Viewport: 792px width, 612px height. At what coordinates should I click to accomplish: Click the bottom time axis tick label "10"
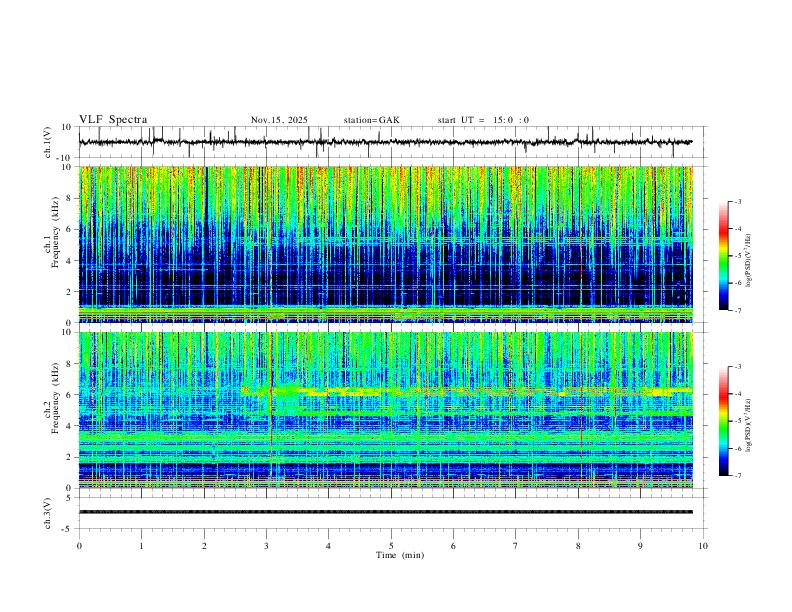tap(703, 546)
